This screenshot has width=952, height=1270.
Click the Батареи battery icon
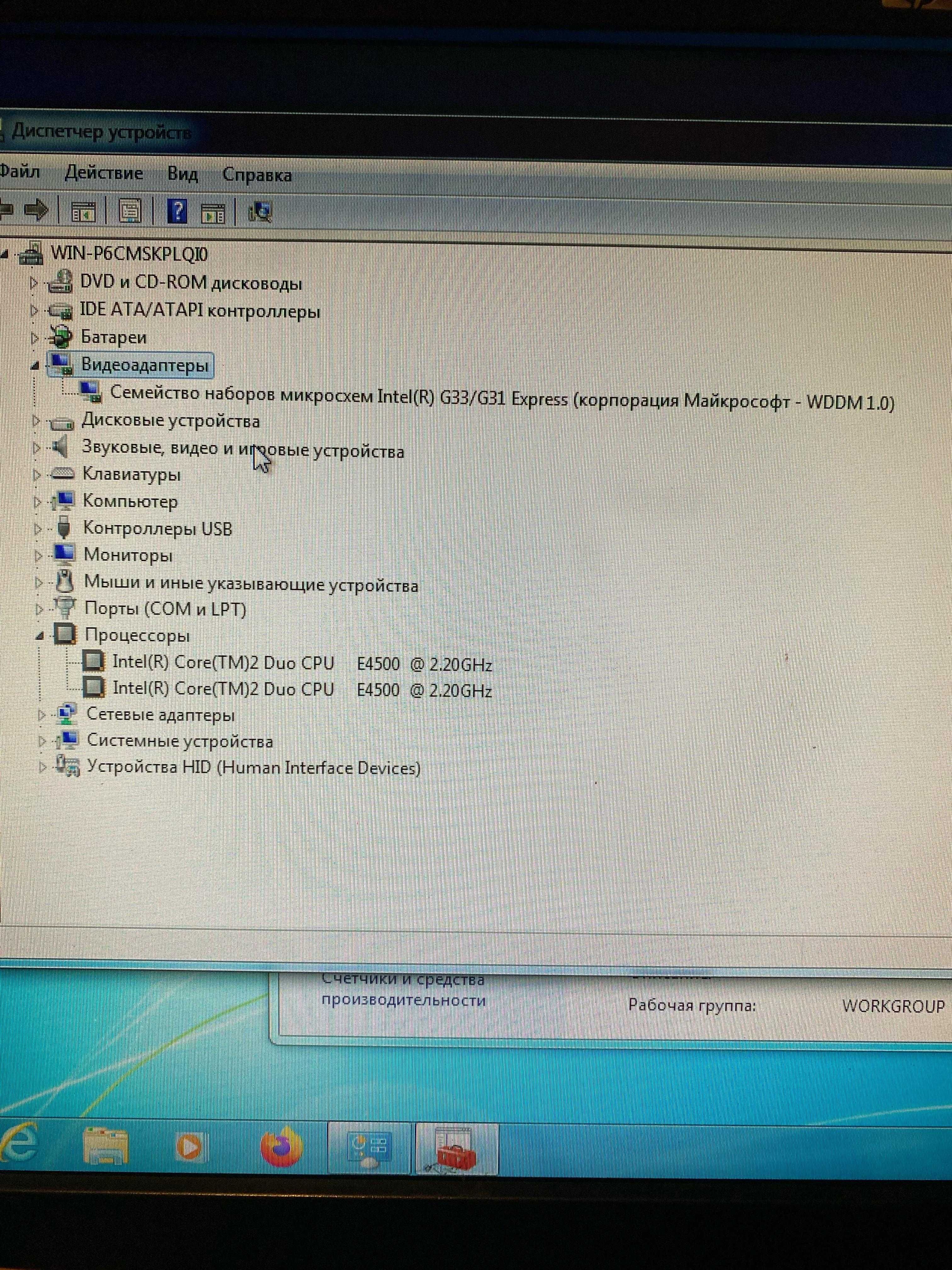point(61,336)
